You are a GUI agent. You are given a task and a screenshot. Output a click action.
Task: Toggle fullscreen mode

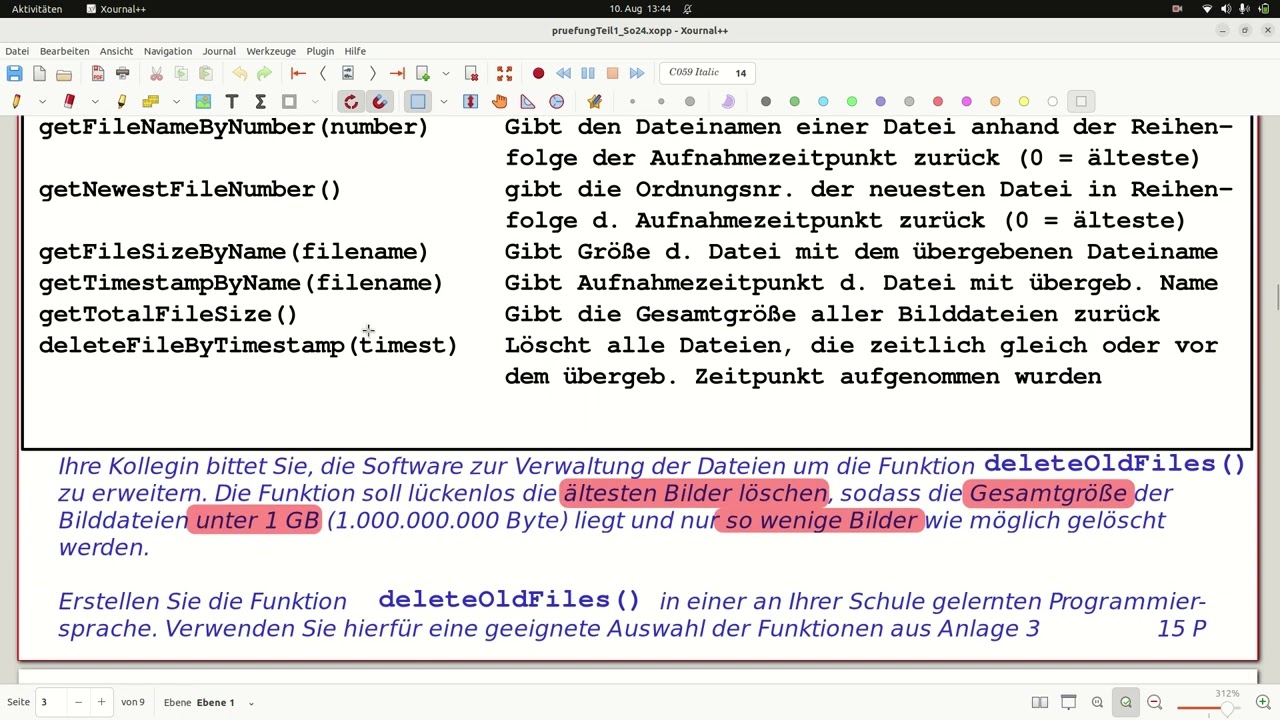coord(505,73)
